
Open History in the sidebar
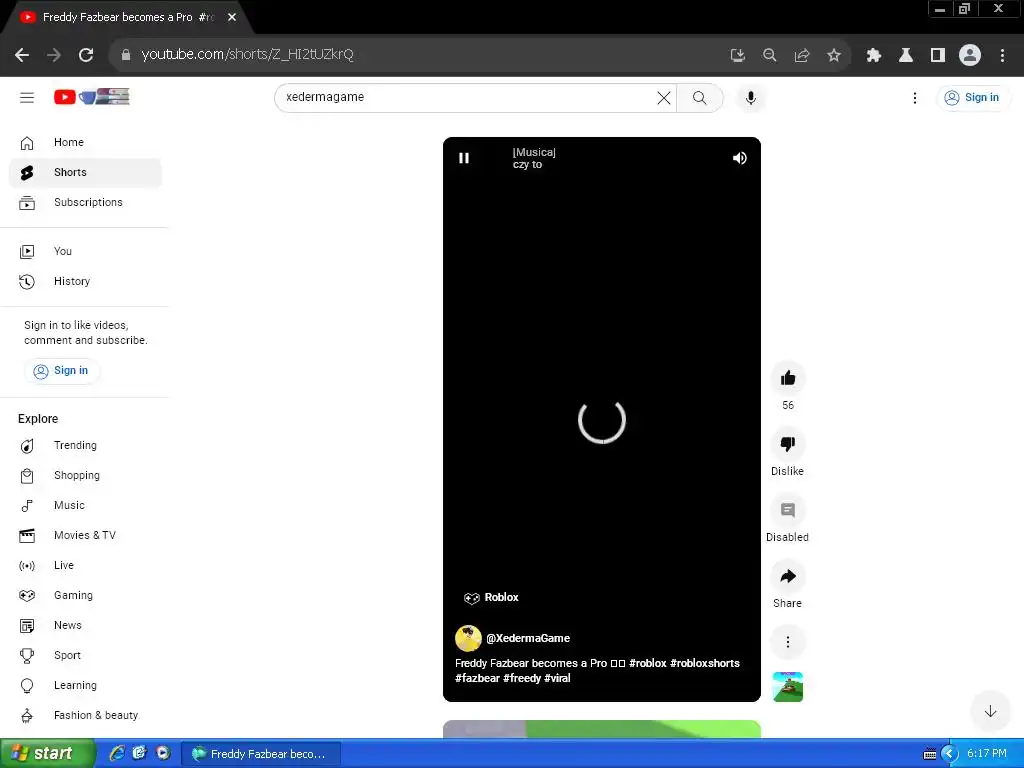[x=85, y=281]
